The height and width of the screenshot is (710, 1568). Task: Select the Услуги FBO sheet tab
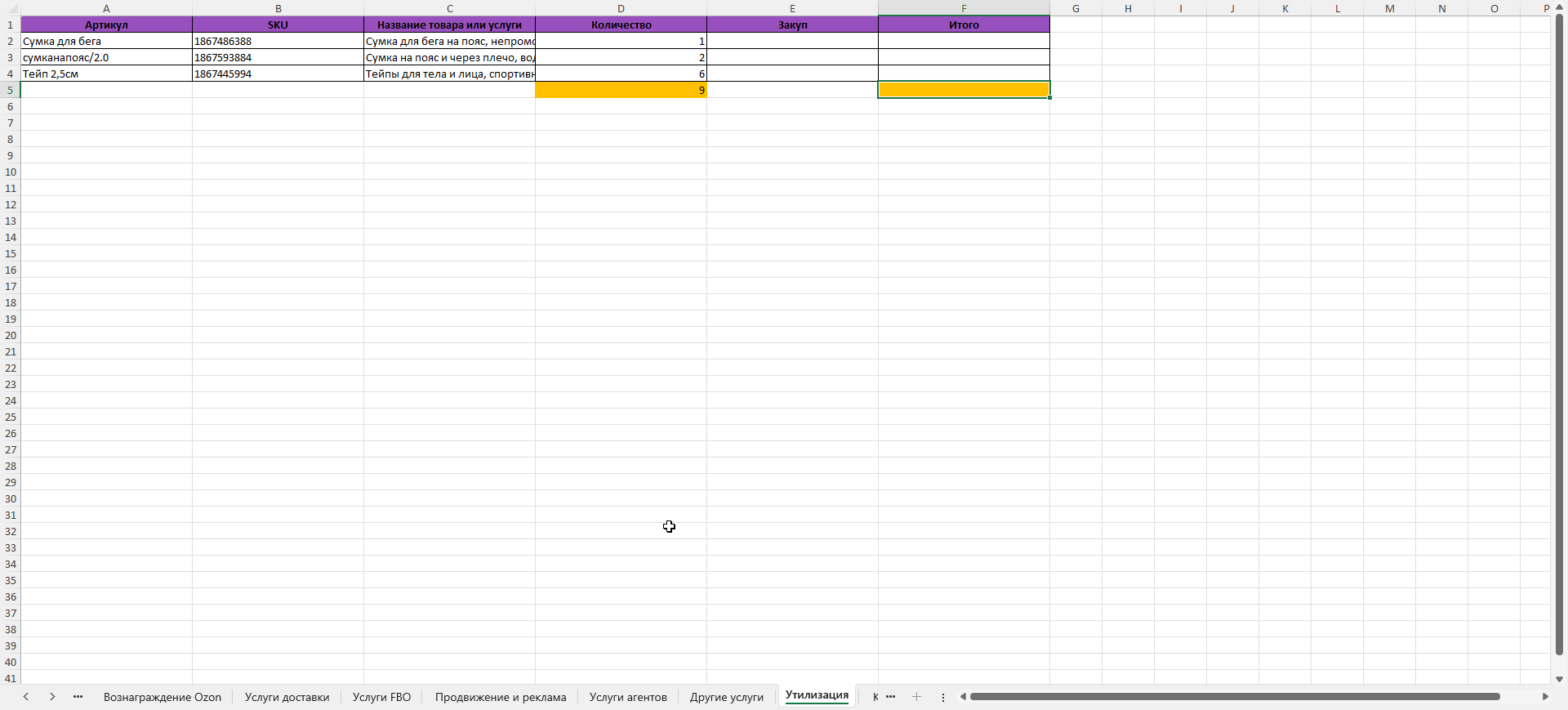381,697
